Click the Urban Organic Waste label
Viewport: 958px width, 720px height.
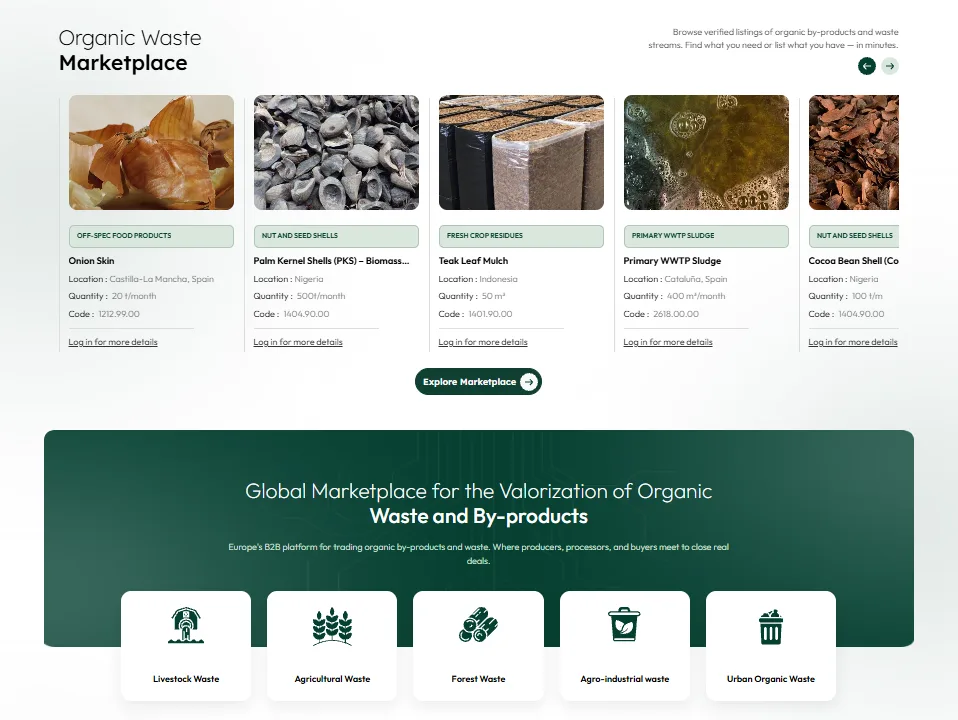point(770,679)
